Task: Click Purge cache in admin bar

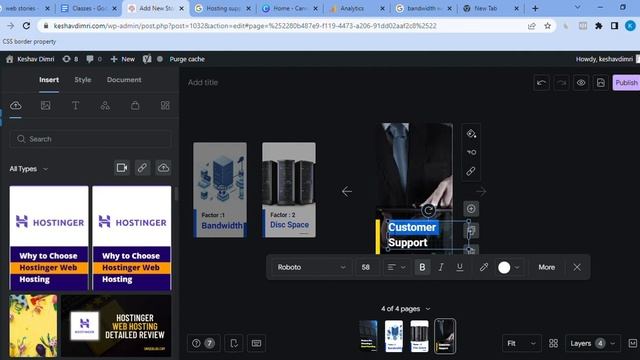Action: pos(187,59)
